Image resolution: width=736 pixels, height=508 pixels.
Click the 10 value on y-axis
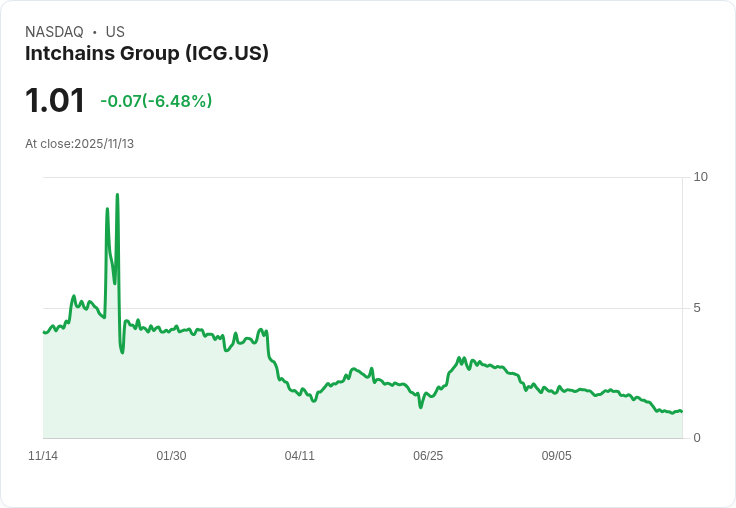click(x=700, y=177)
